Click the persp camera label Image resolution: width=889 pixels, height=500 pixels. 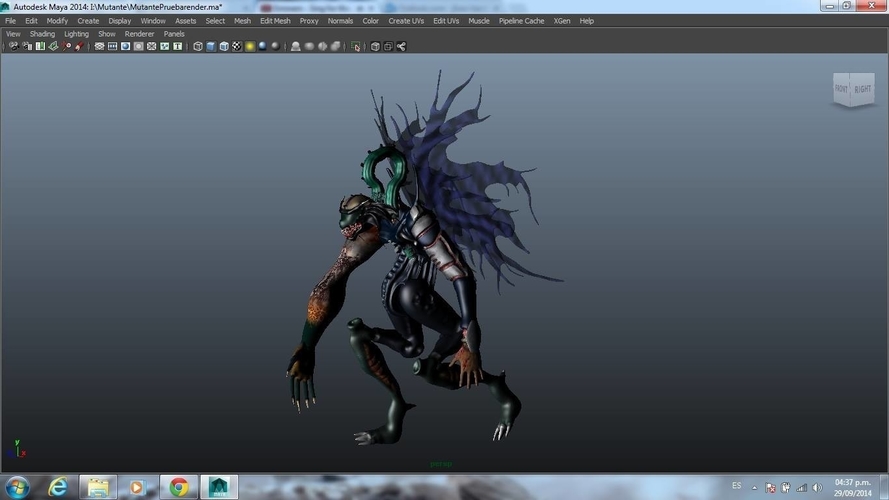(441, 464)
